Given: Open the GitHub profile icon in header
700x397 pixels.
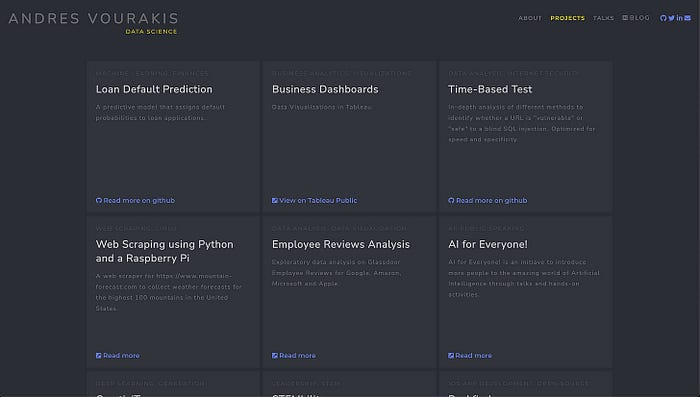Looking at the screenshot, I should point(663,18).
